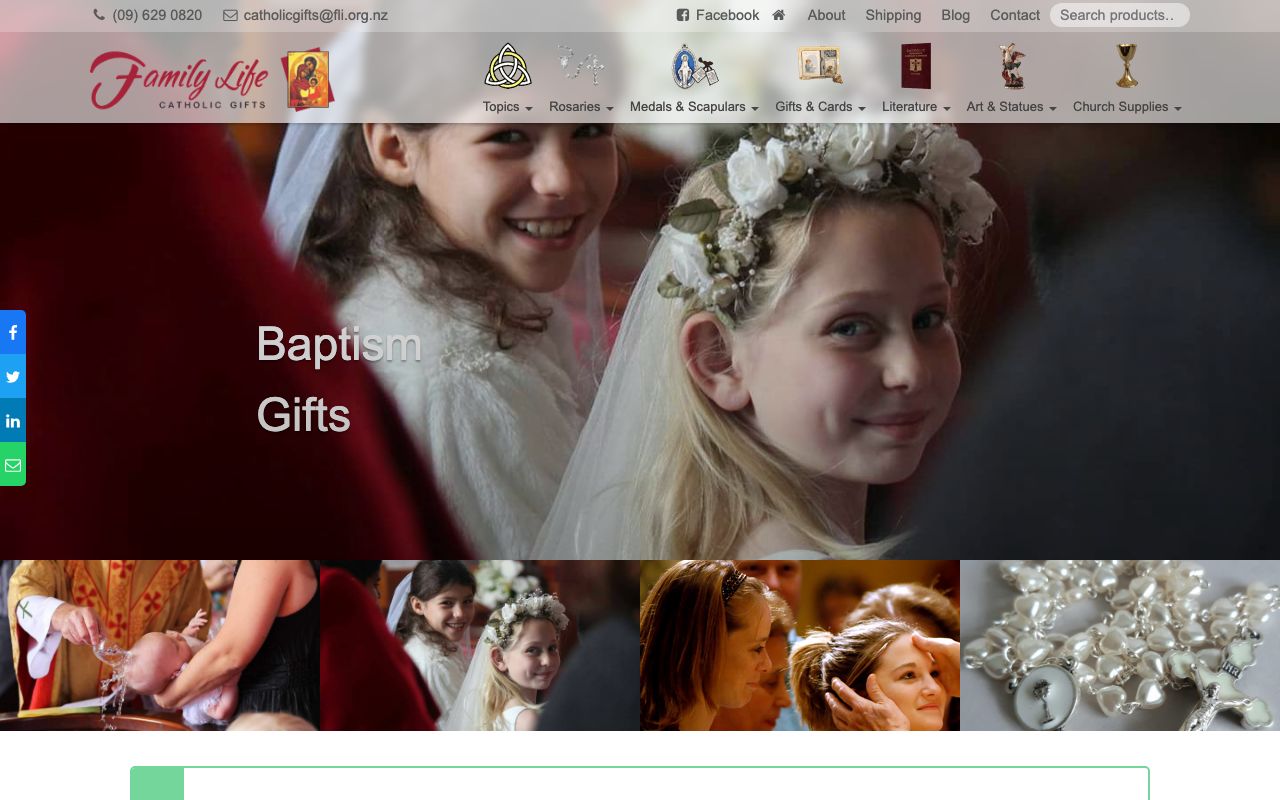Click the red book Literature icon
Viewport: 1280px width, 800px height.
(916, 66)
